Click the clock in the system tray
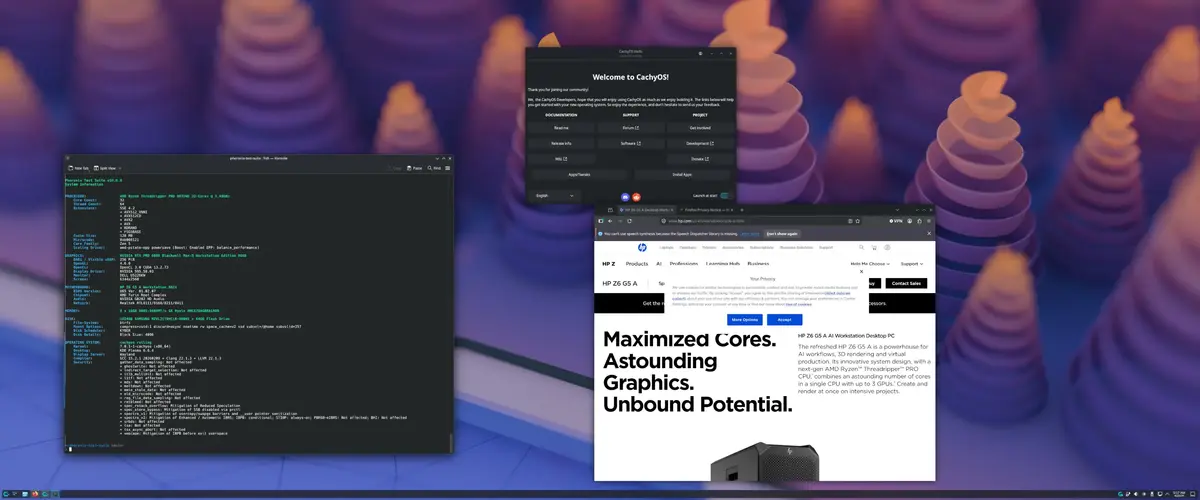This screenshot has height=500, width=1200. pyautogui.click(x=1180, y=494)
